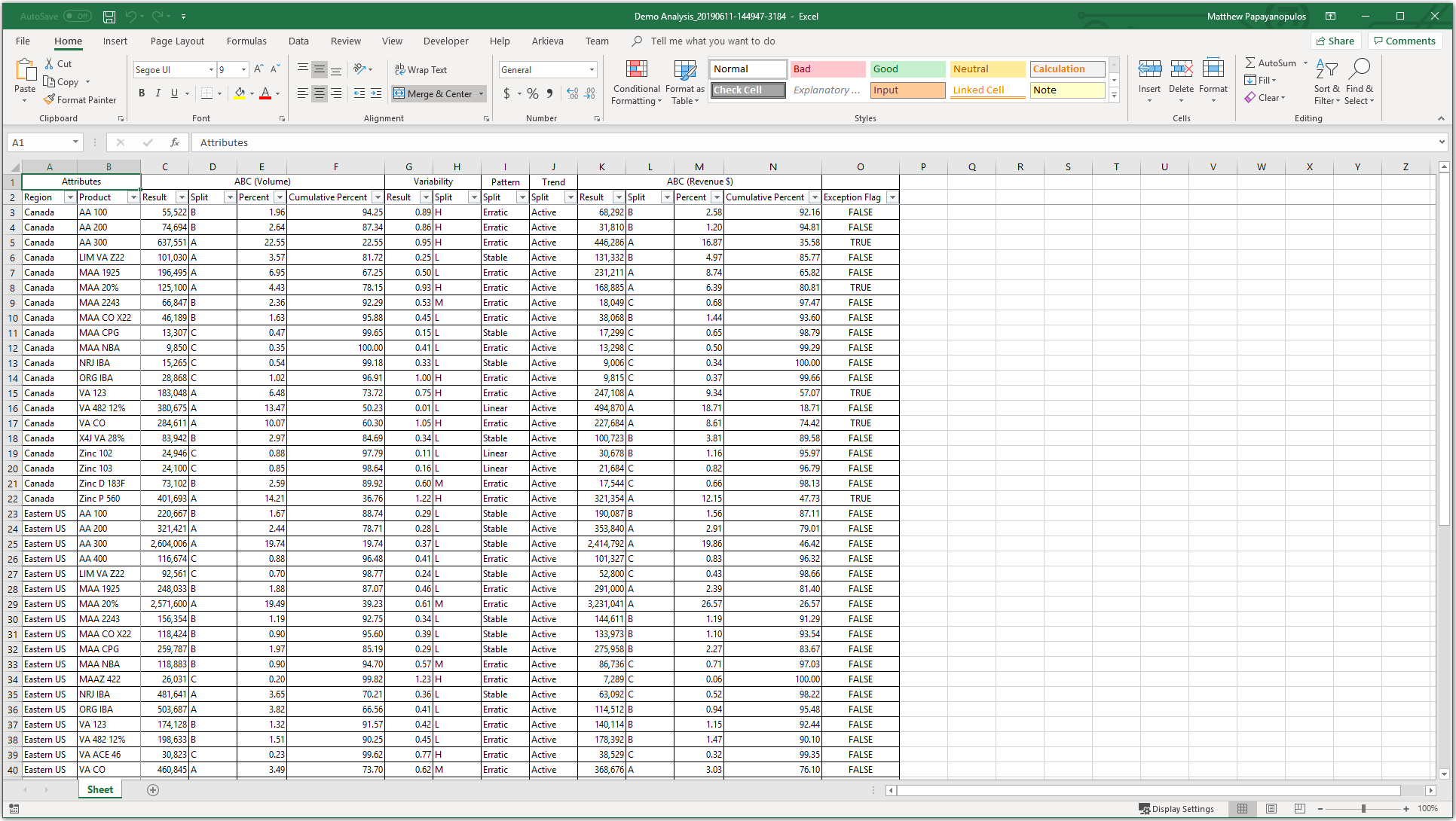This screenshot has height=821, width=1456.
Task: Click the zoom slider handle
Action: point(1363,809)
